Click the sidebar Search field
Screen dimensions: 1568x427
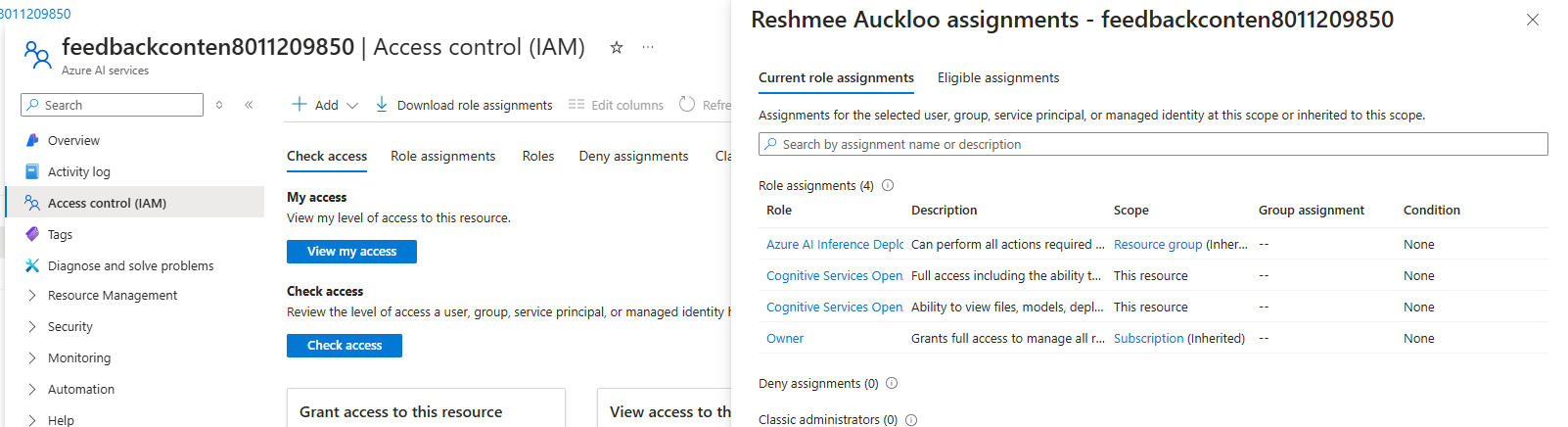tap(112, 105)
